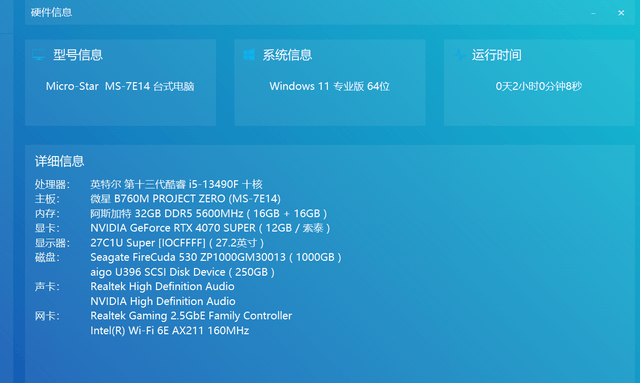Click Micro-Star MS-7E14 台式电脑 text
Viewport: 640px width, 383px height.
(x=120, y=86)
